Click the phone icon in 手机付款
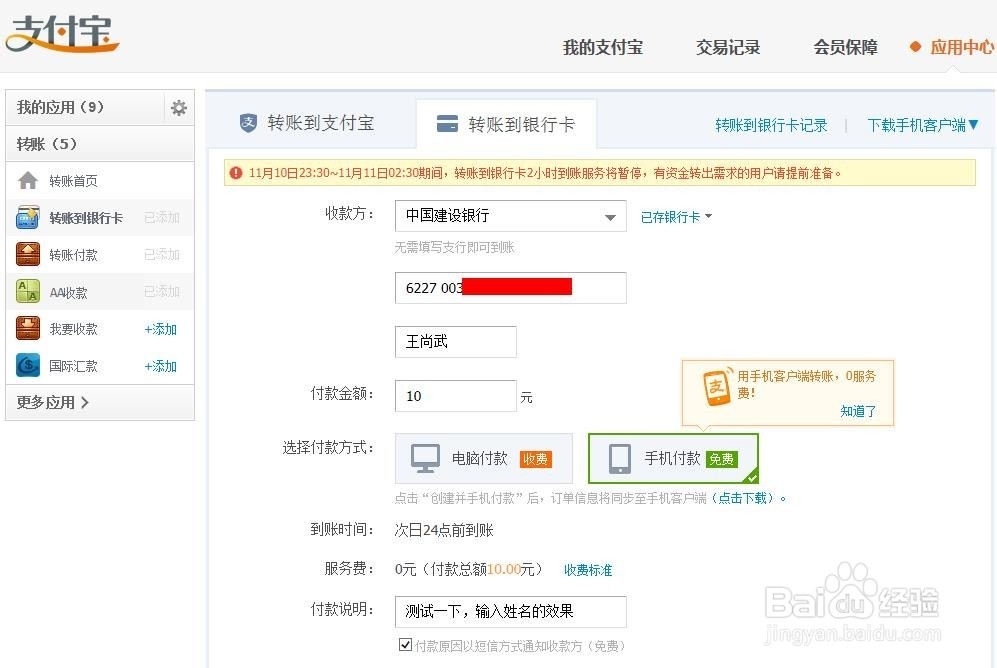Viewport: 997px width, 668px height. coord(619,458)
